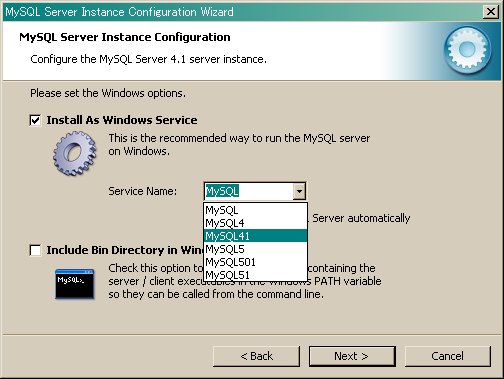Screen dimensions: 504x379
Task: Click the 'MySQL Server Instance Configuration' heading
Action: [x=125, y=37]
